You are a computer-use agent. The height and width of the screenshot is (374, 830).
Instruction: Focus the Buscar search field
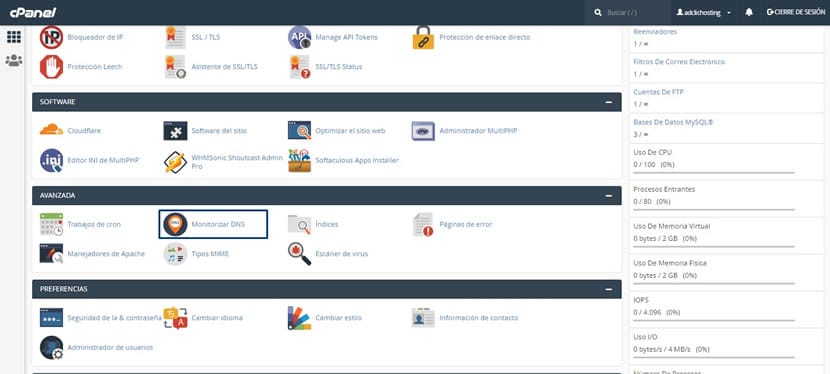tap(627, 13)
